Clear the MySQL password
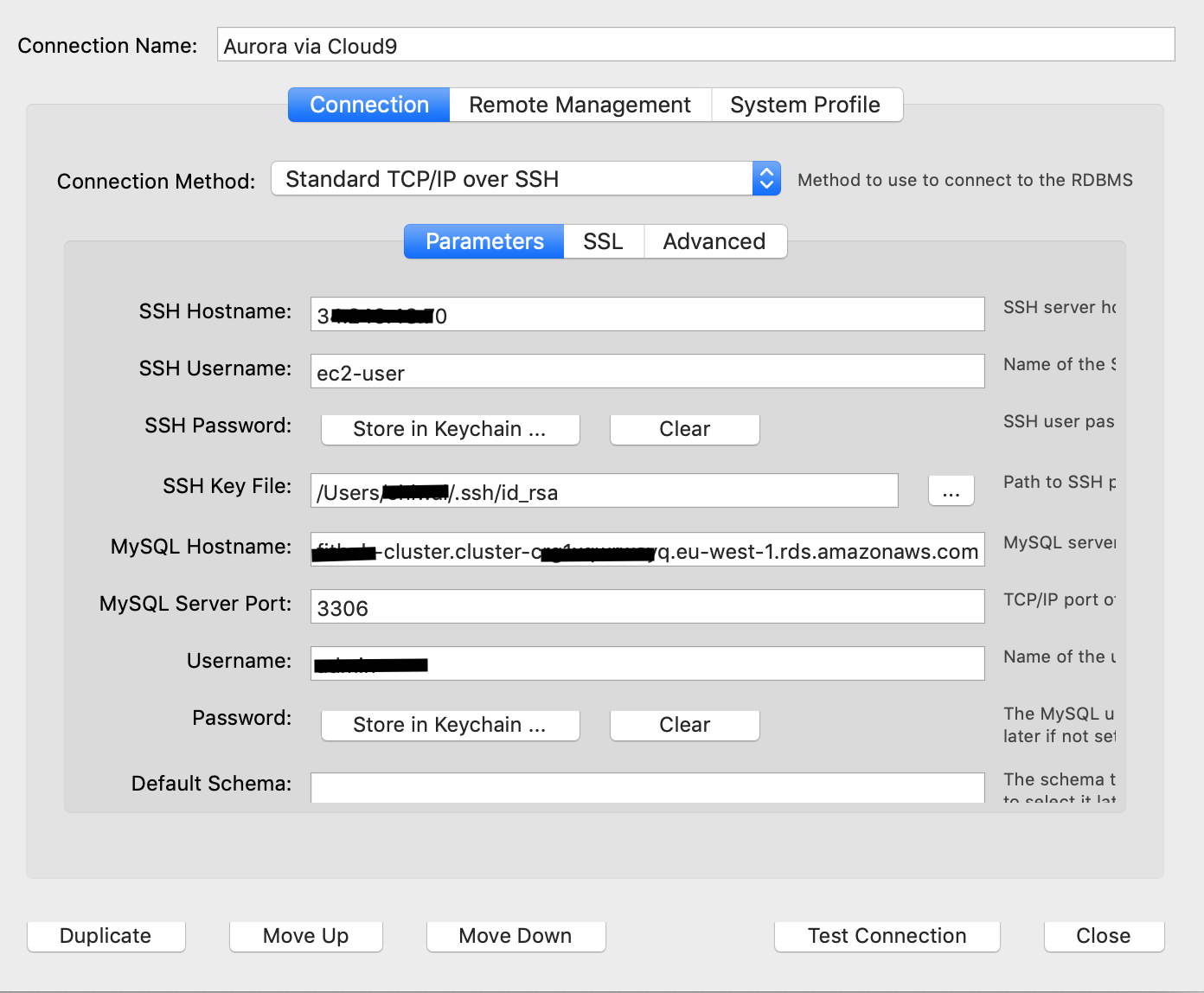 684,725
